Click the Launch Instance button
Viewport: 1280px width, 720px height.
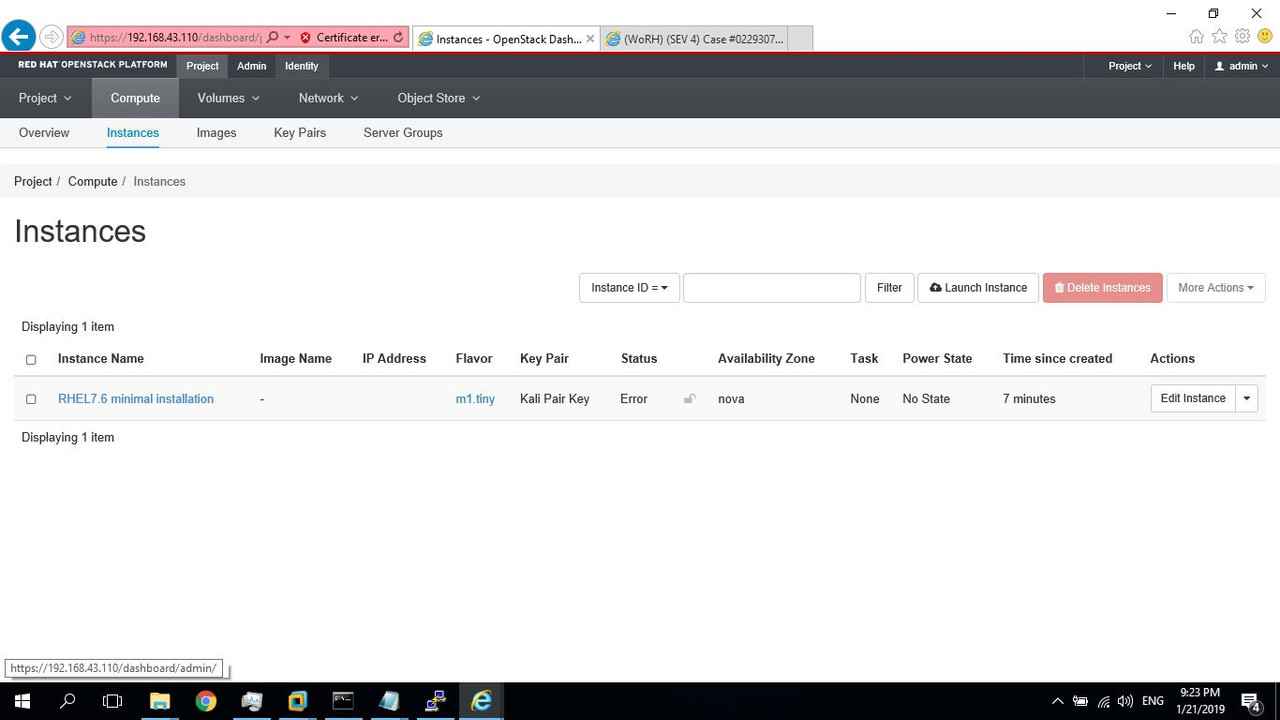click(x=978, y=288)
